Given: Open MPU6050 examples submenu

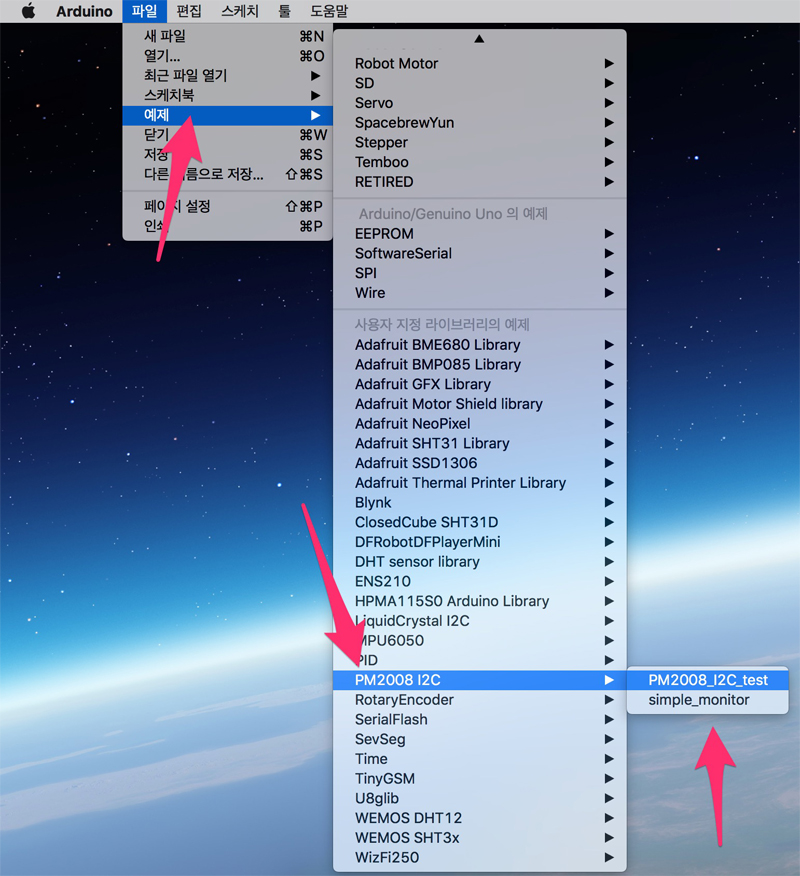Looking at the screenshot, I should click(479, 641).
